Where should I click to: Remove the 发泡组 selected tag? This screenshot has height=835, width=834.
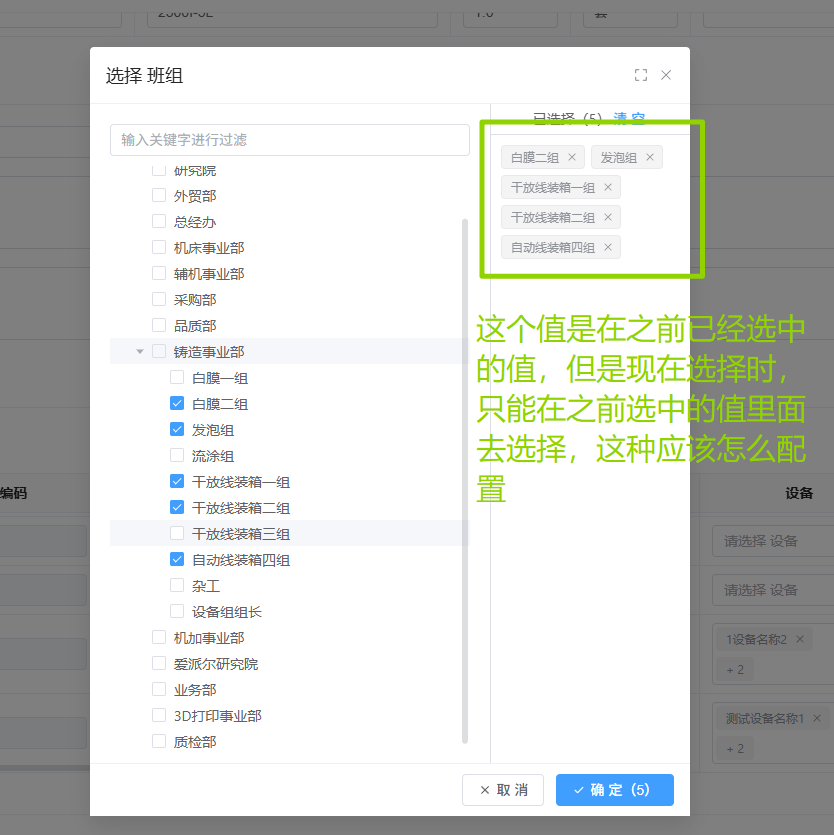pos(650,157)
